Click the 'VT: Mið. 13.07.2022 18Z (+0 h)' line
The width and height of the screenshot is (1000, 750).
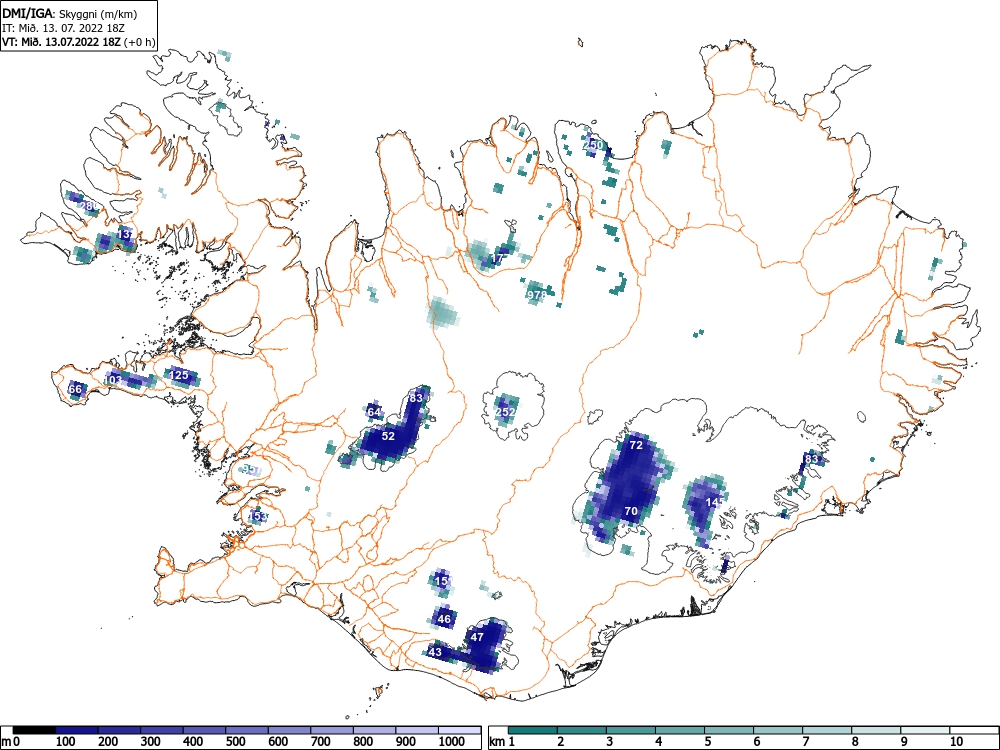tap(78, 42)
